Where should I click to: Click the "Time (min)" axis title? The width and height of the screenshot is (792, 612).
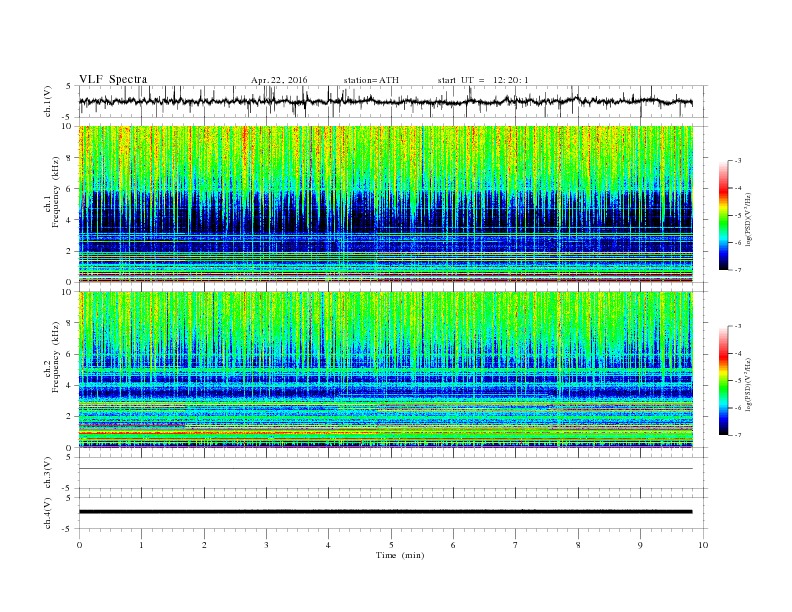coord(400,555)
